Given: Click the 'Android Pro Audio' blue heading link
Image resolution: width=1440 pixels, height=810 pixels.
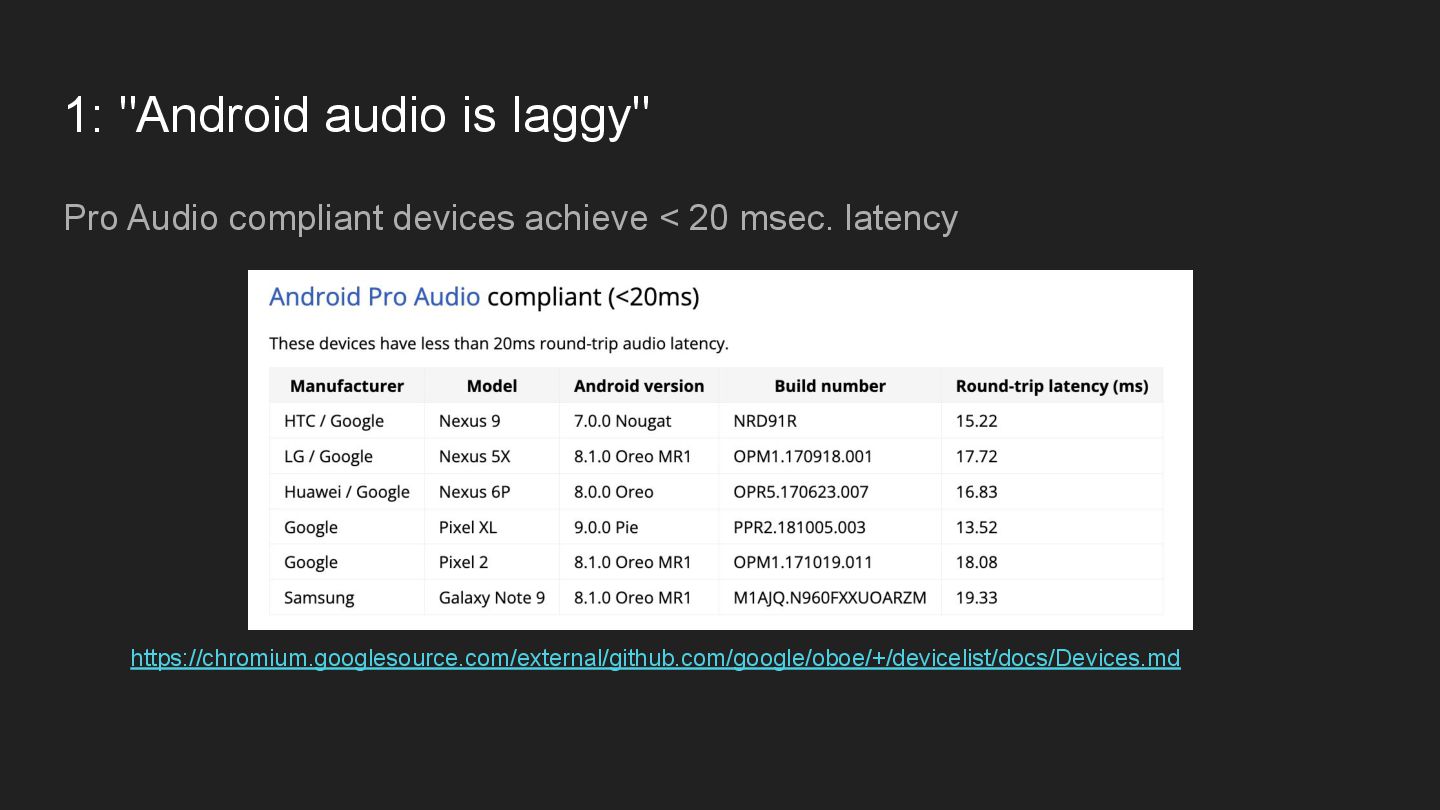Looking at the screenshot, I should pyautogui.click(x=374, y=297).
